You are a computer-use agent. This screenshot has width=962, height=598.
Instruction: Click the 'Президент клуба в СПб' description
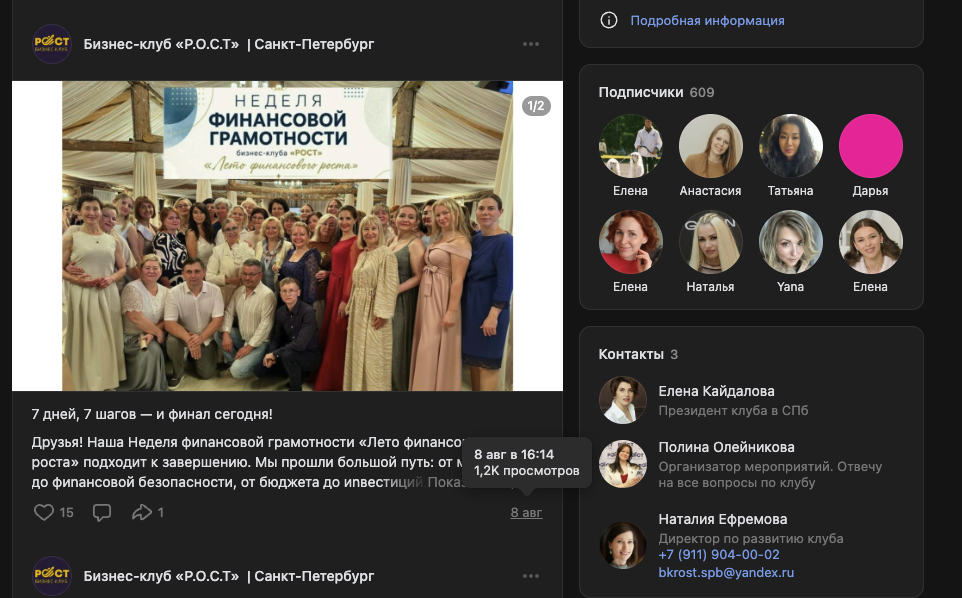(x=733, y=410)
